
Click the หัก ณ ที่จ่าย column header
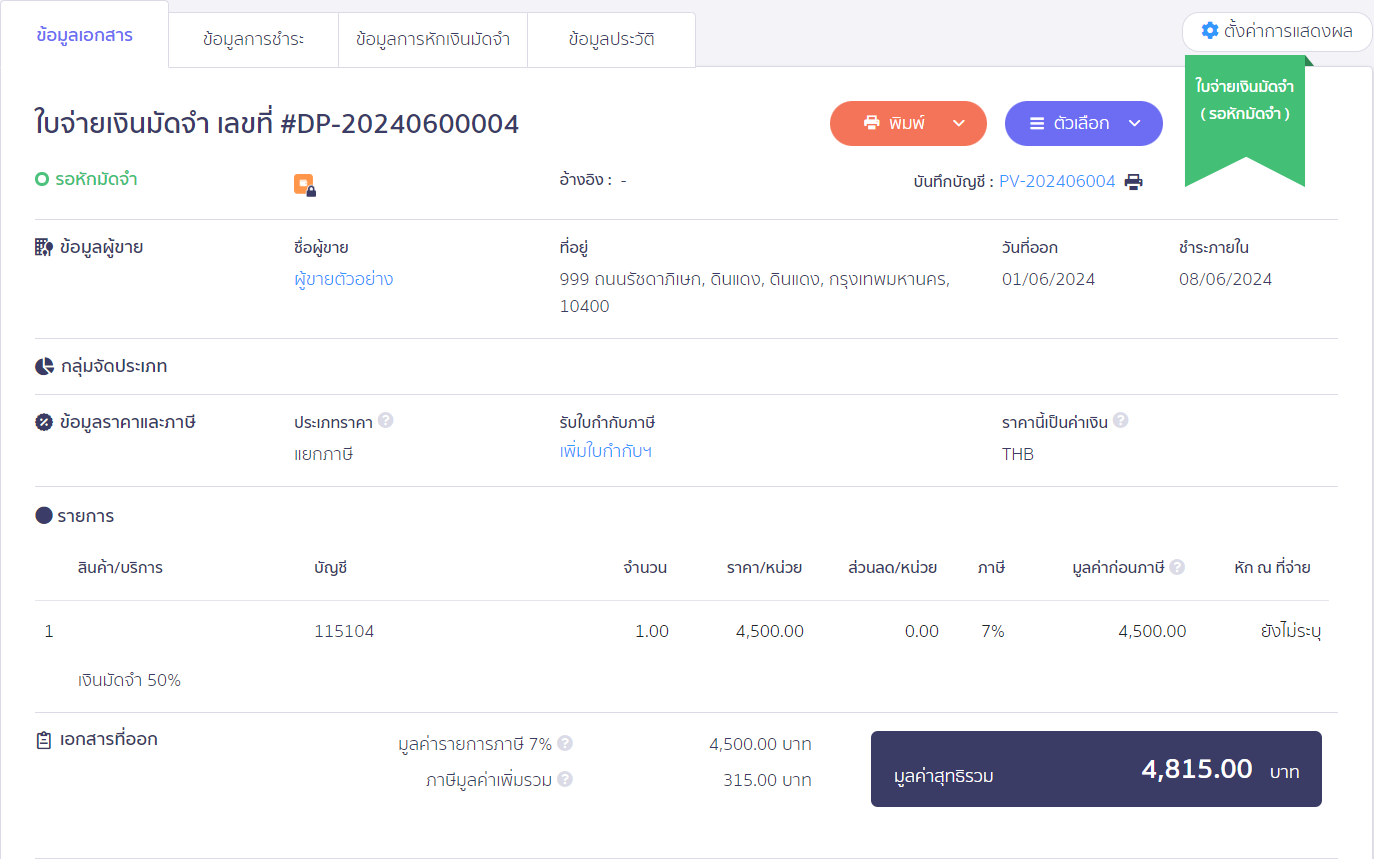pos(1272,567)
